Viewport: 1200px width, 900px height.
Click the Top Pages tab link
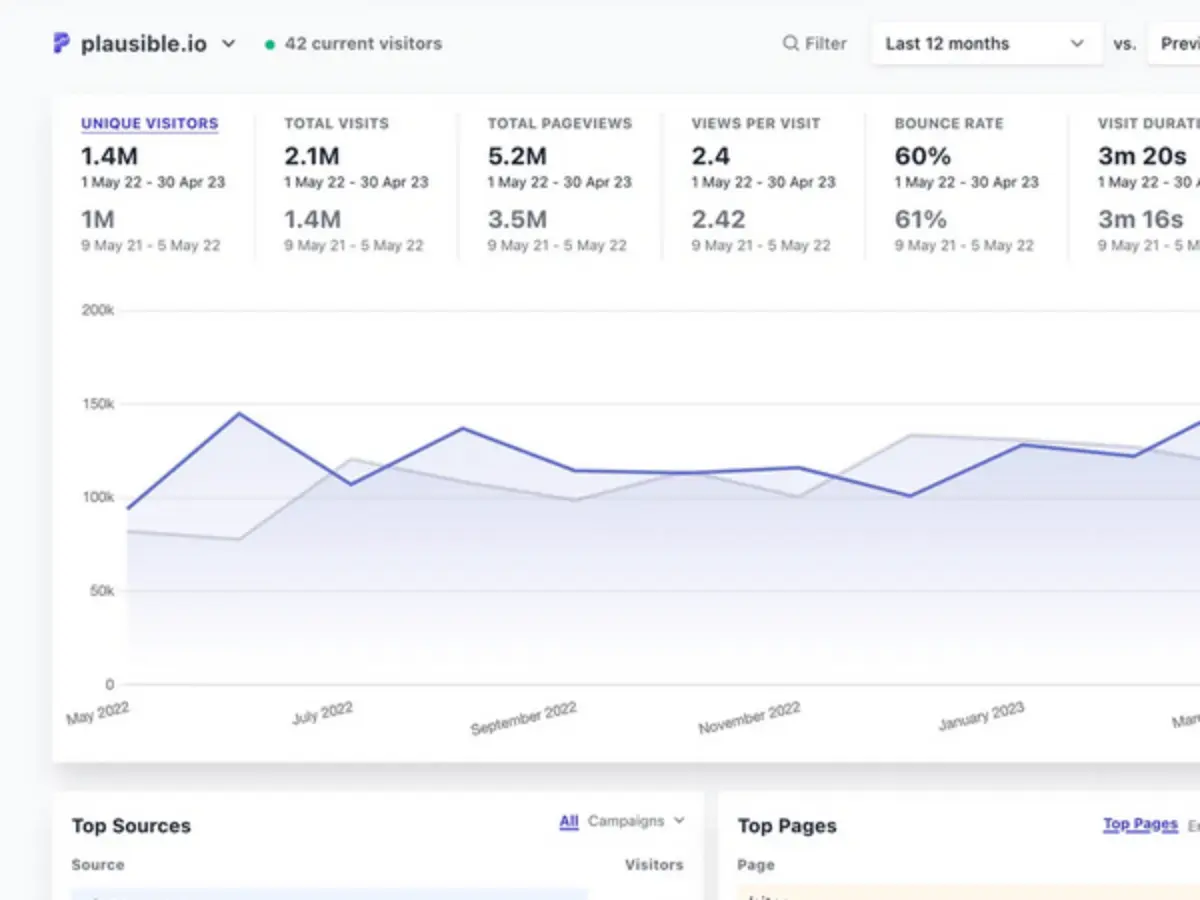1140,824
